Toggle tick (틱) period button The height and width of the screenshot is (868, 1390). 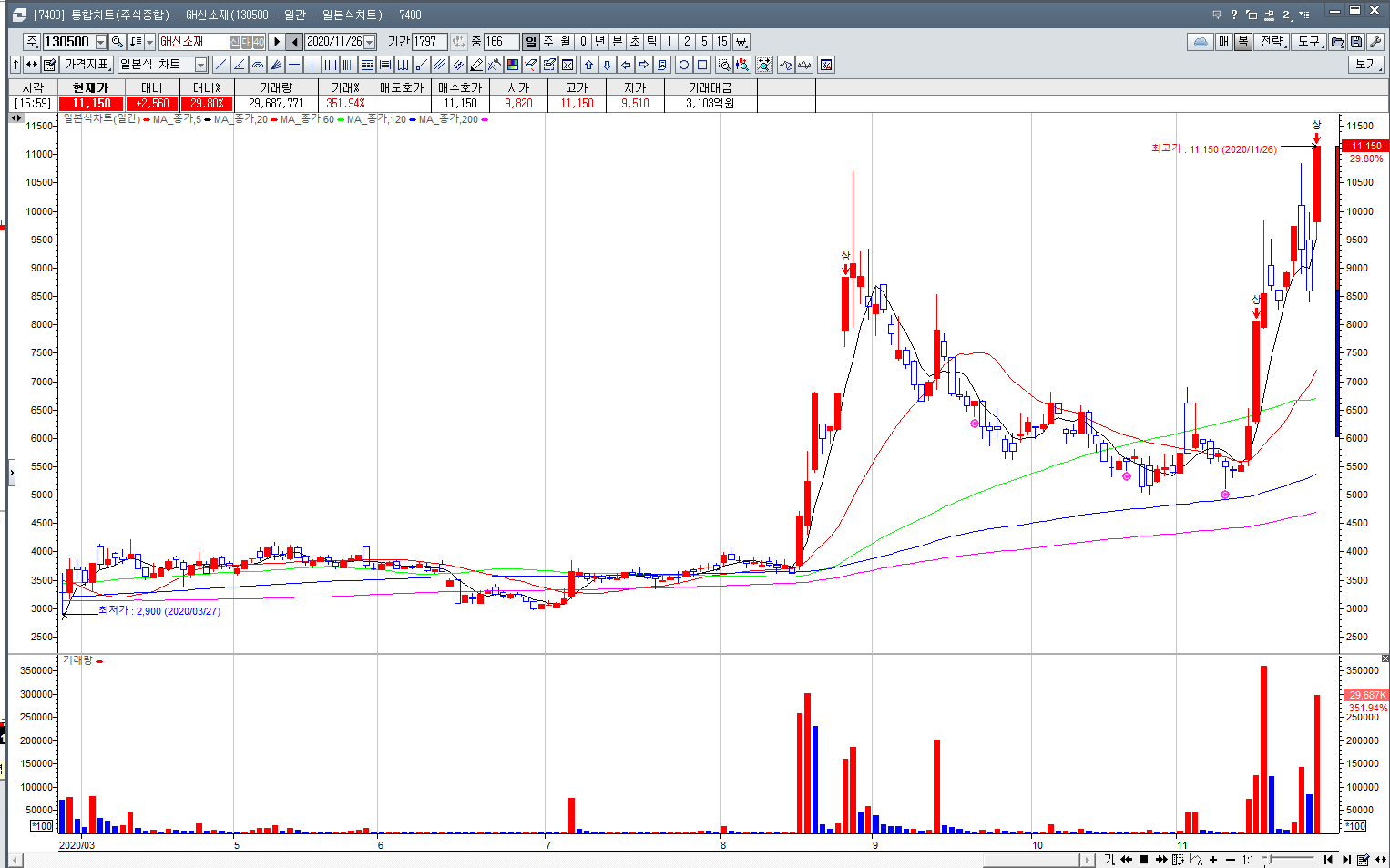point(652,42)
